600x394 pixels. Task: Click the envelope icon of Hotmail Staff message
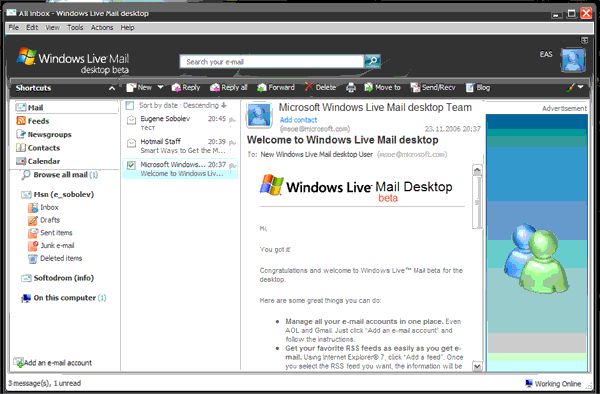pyautogui.click(x=131, y=143)
